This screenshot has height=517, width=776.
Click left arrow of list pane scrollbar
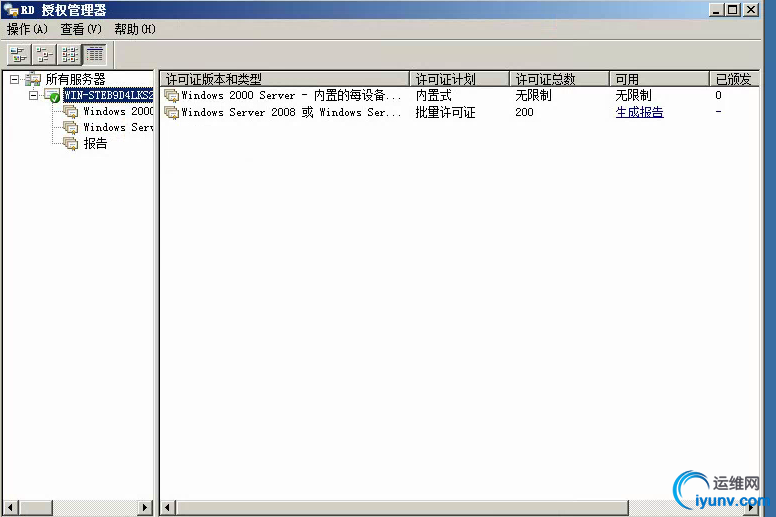[x=168, y=507]
